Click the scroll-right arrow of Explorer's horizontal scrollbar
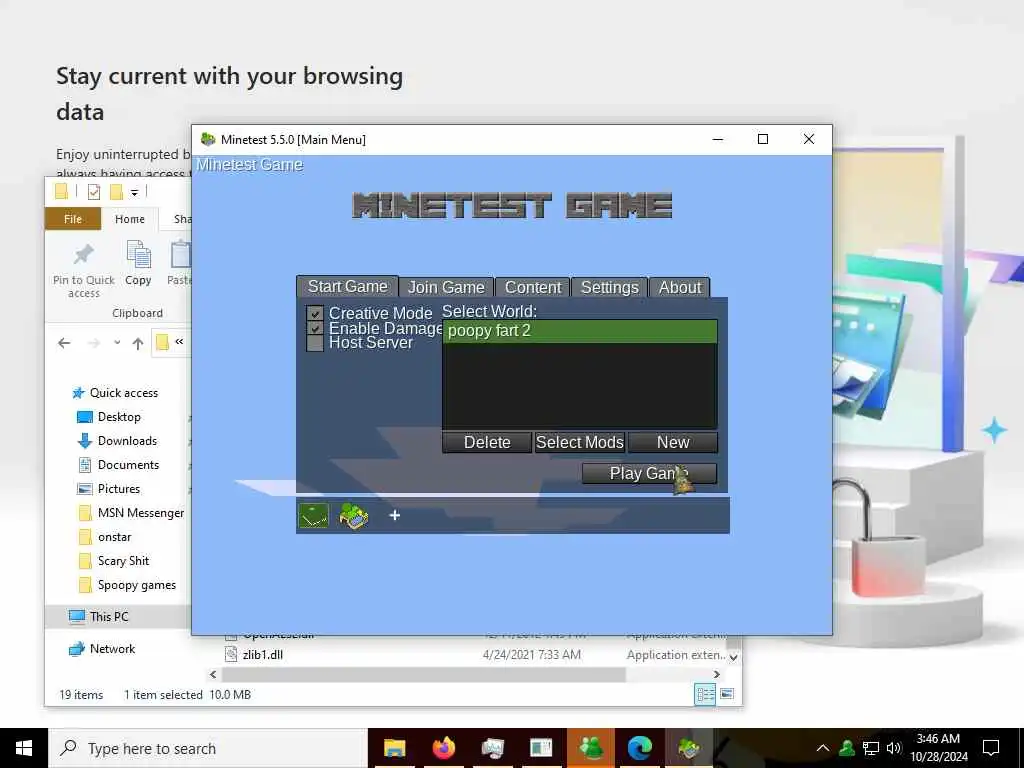 coord(717,674)
